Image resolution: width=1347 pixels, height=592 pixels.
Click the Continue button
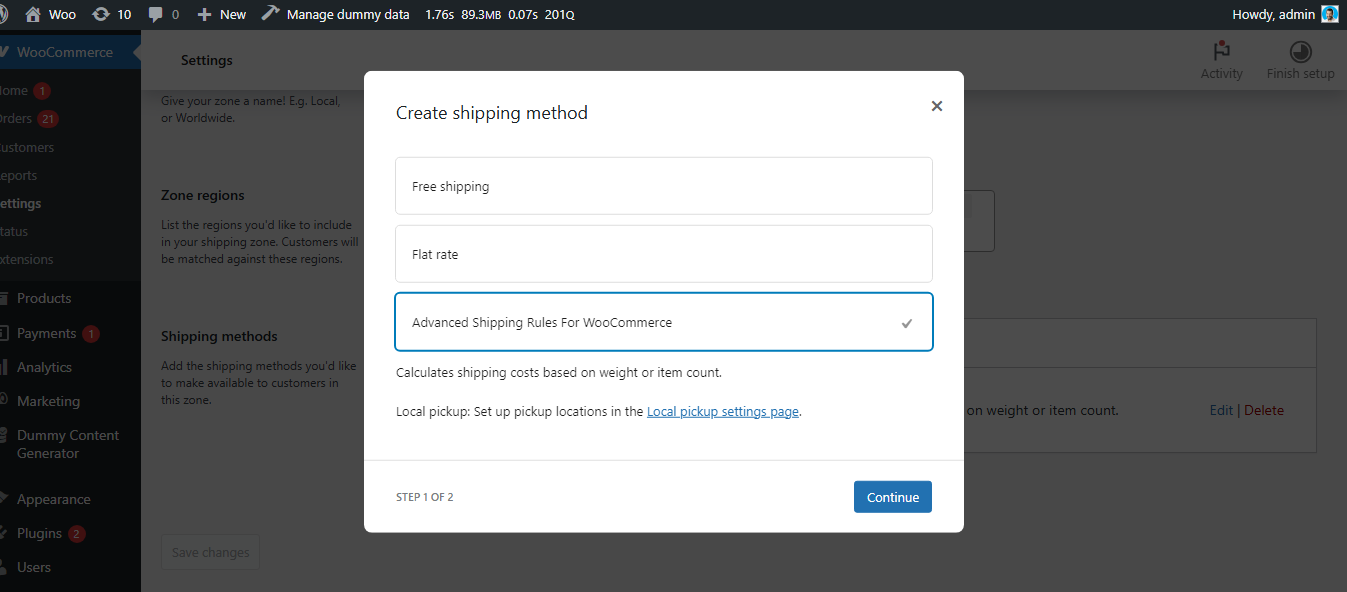[x=893, y=497]
